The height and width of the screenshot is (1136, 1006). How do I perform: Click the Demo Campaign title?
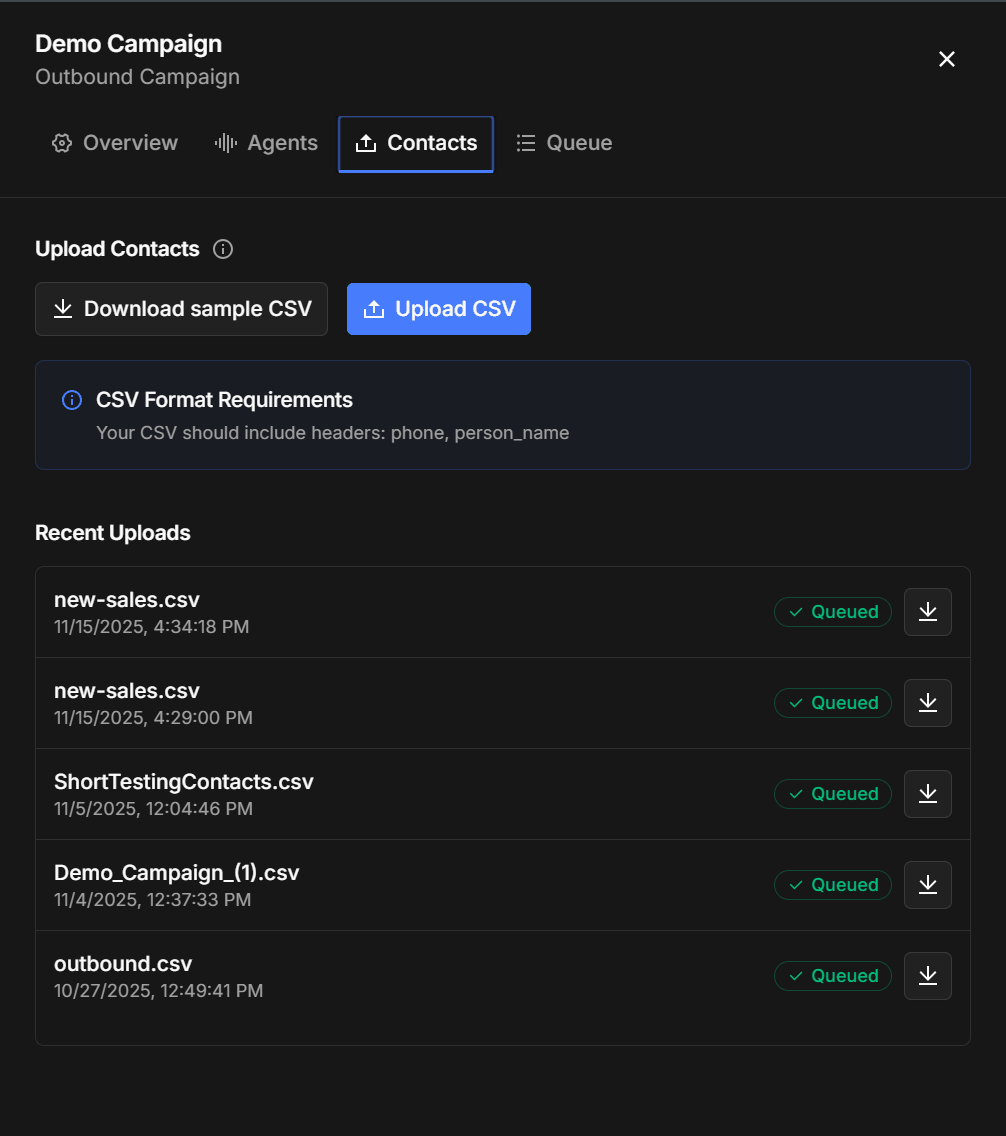129,44
